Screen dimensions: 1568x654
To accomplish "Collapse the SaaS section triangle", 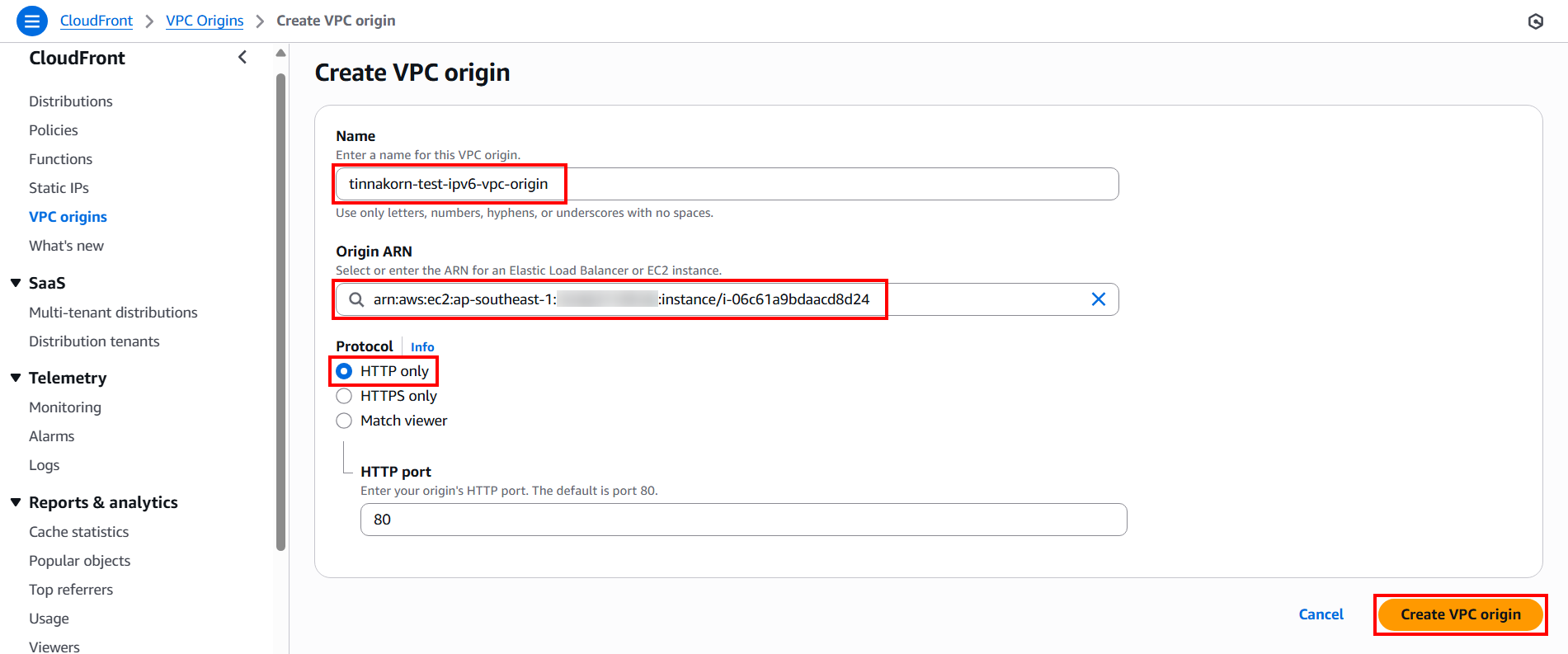I will click(16, 283).
